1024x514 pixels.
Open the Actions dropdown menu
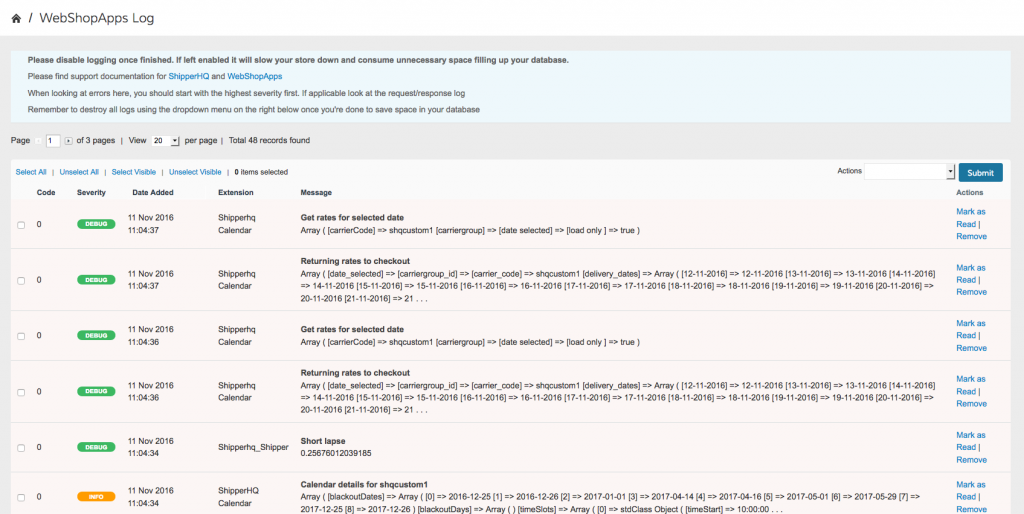click(x=909, y=172)
